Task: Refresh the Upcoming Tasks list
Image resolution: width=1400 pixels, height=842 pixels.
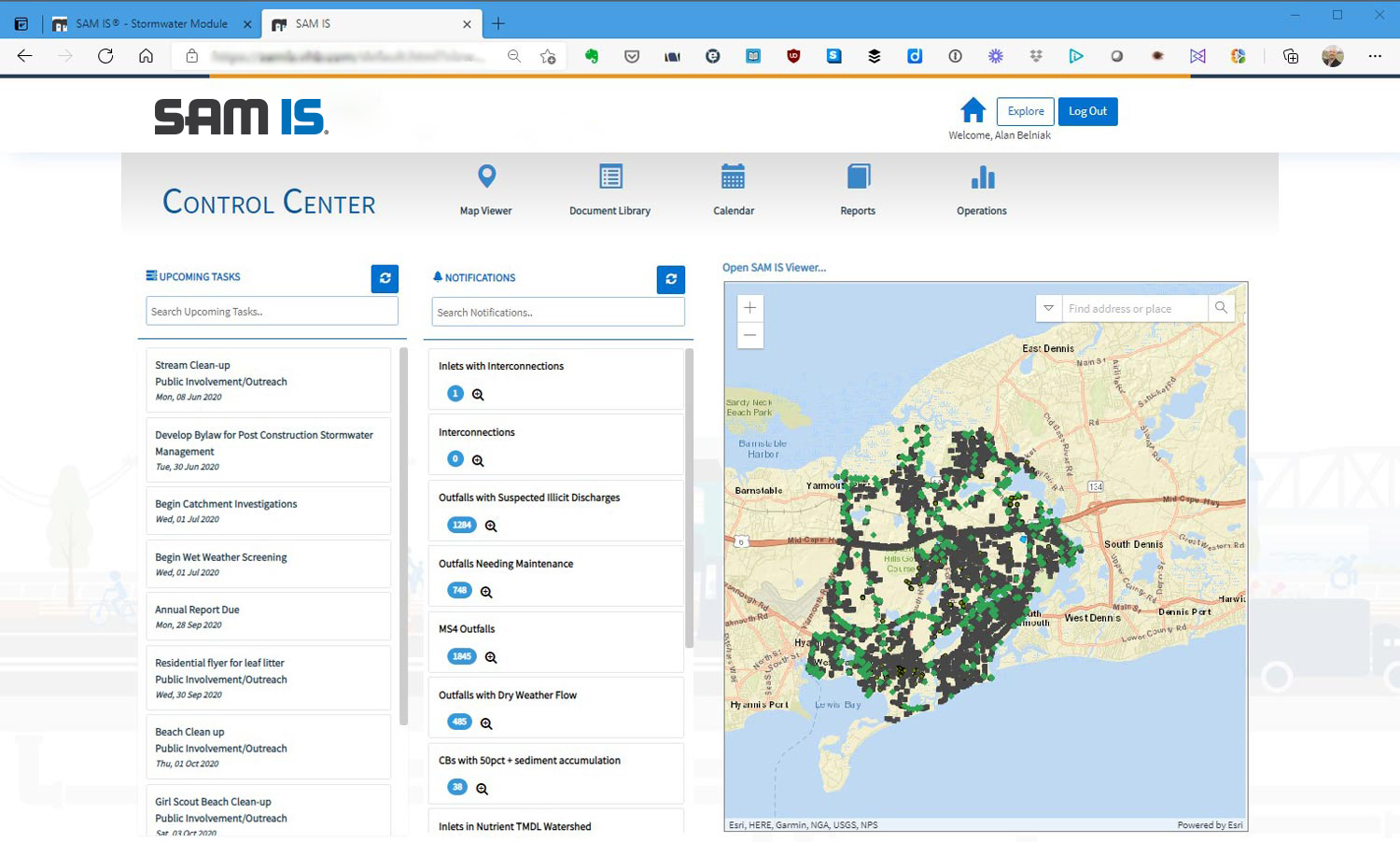Action: coord(385,278)
